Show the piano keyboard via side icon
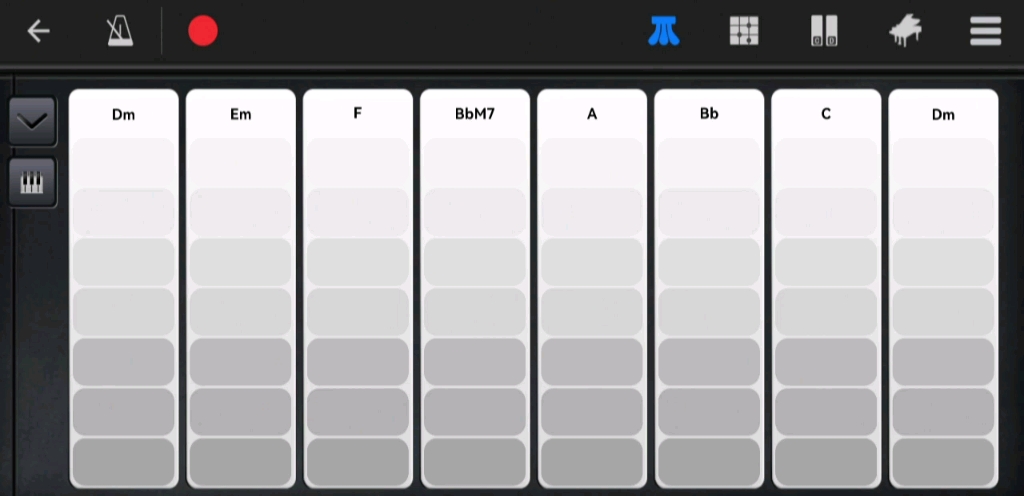This screenshot has height=496, width=1024. tap(32, 183)
